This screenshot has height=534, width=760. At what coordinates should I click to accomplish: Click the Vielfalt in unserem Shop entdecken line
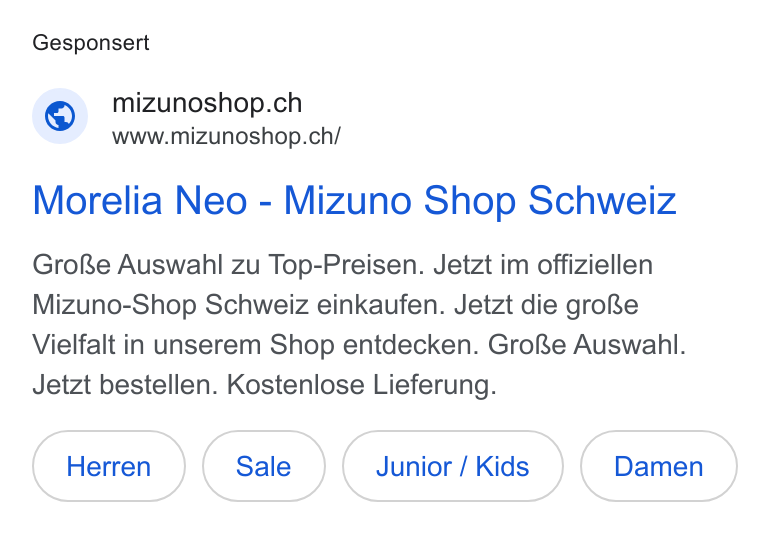[256, 345]
